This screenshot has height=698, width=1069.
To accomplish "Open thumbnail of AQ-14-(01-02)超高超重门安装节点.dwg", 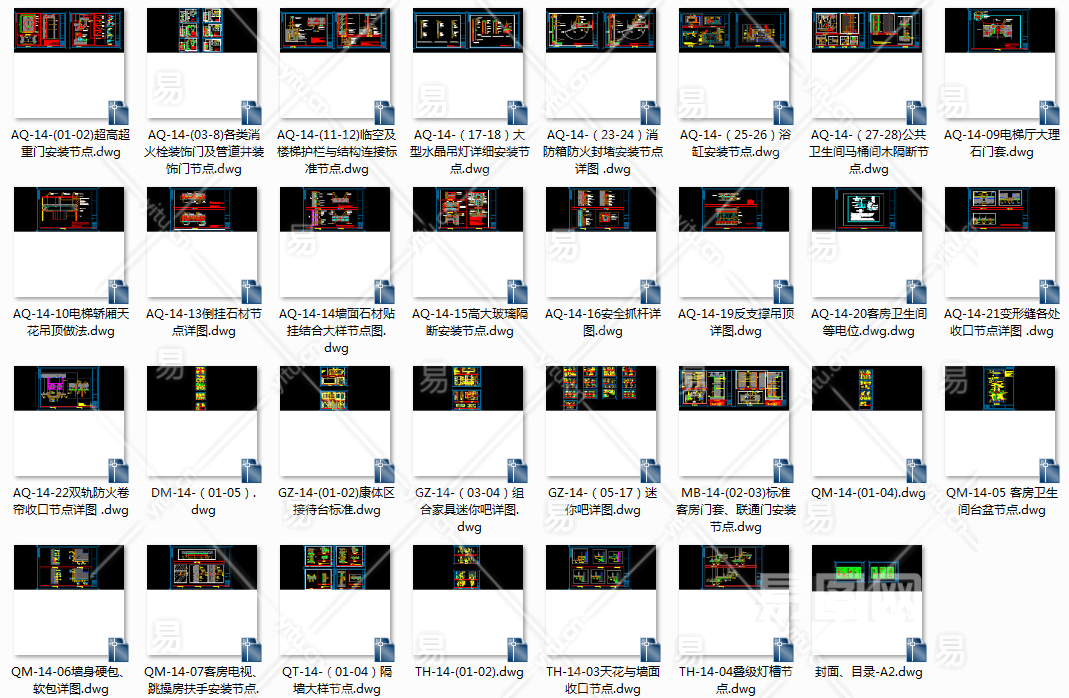I will [x=69, y=63].
